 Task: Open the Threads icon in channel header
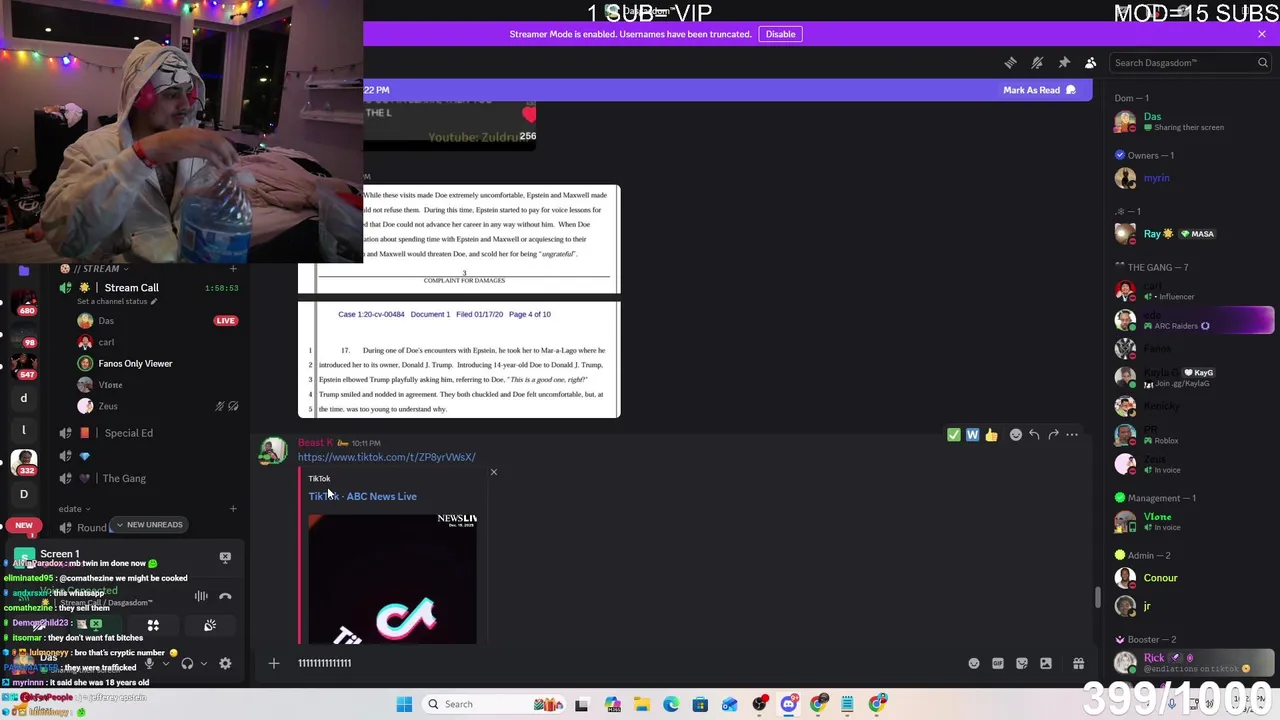coord(1010,63)
